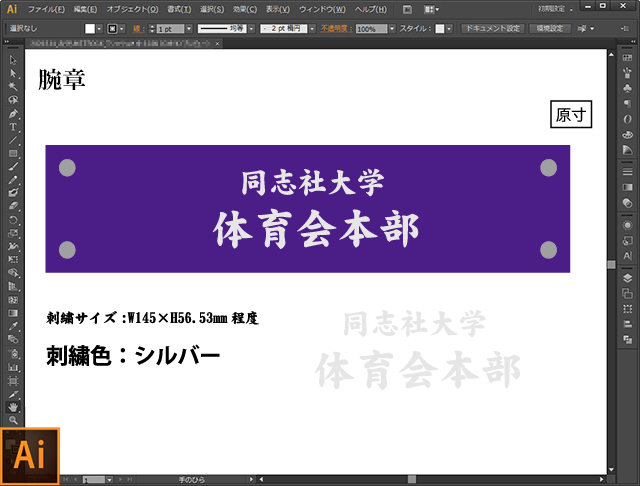Select the Direct Selection tool
The height and width of the screenshot is (486, 640).
[x=13, y=73]
